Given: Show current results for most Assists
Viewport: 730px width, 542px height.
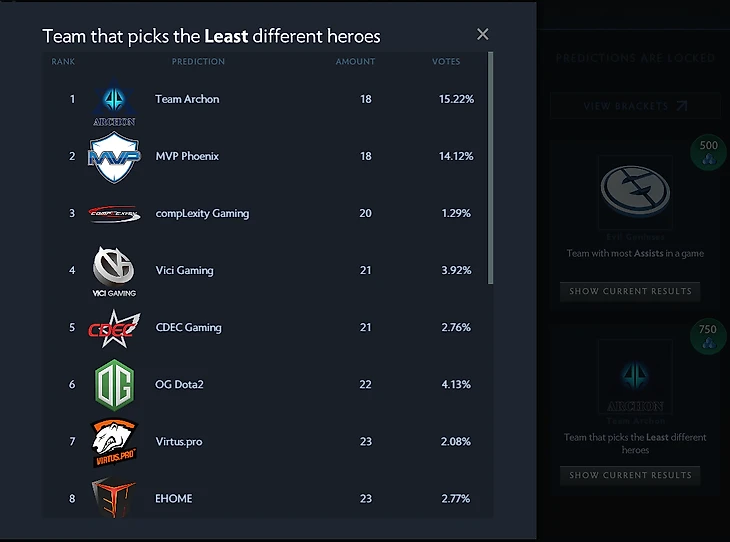Looking at the screenshot, I should pyautogui.click(x=630, y=291).
